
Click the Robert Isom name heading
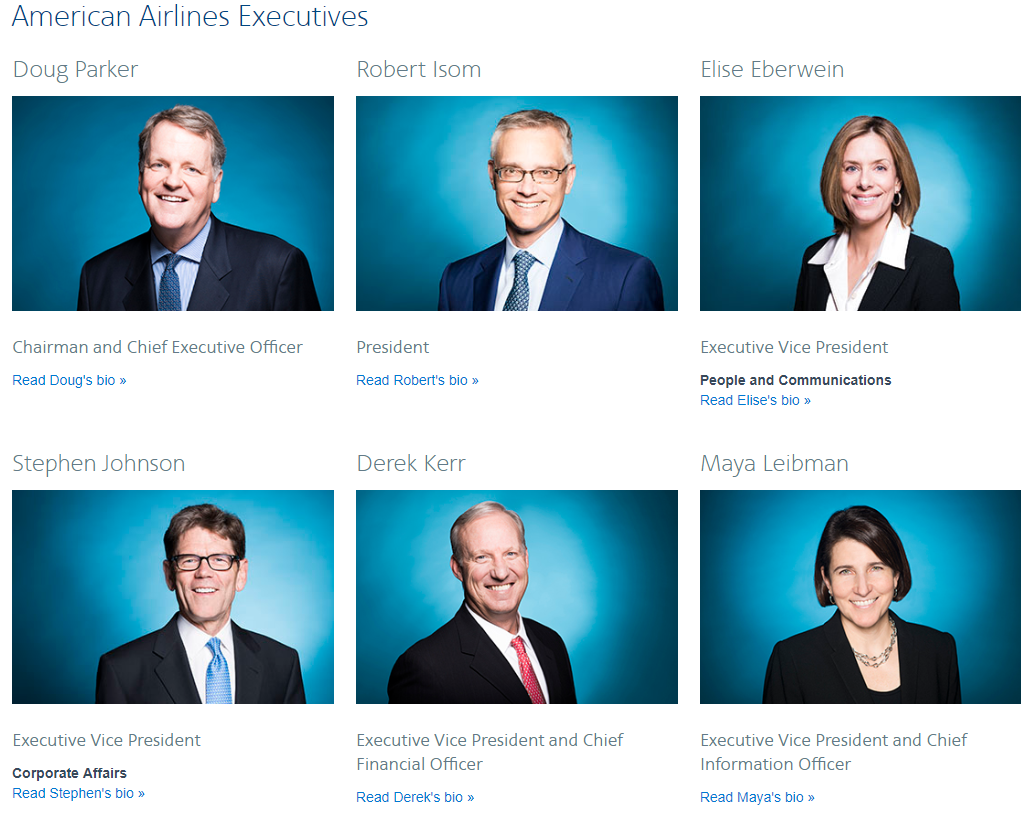tap(418, 69)
